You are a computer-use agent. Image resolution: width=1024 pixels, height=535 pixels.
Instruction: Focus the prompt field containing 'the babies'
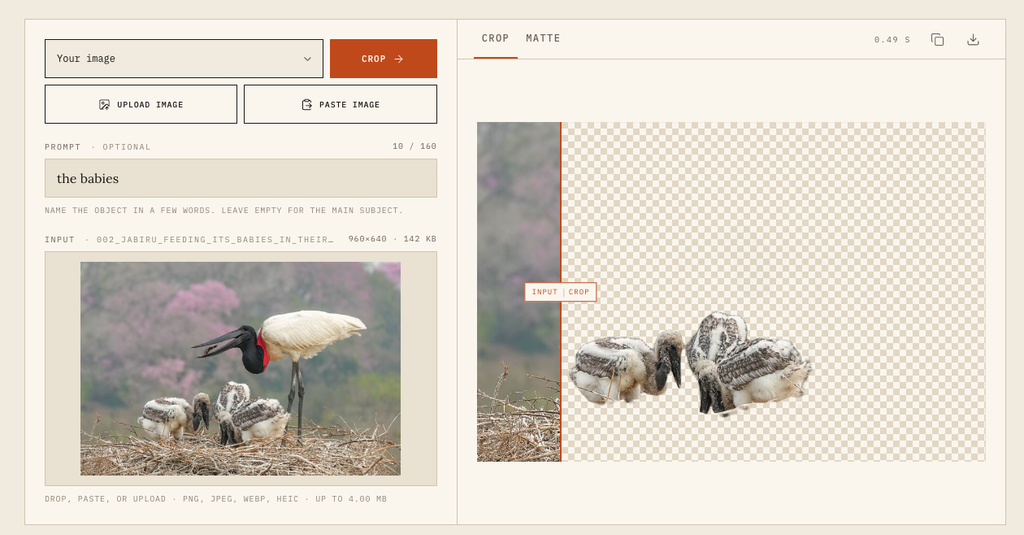241,178
